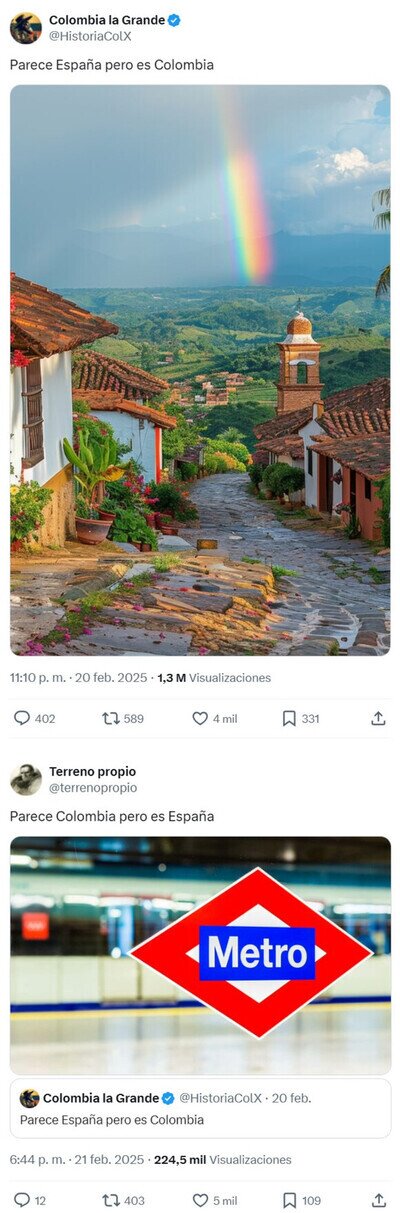Open the @terrenopropio handle link
The width and height of the screenshot is (400, 1213).
93,788
